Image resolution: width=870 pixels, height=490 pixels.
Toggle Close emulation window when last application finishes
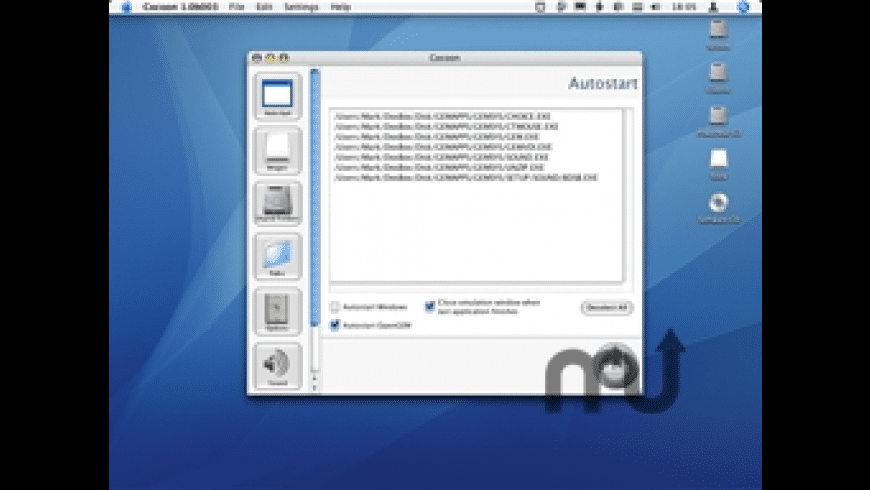coord(430,306)
